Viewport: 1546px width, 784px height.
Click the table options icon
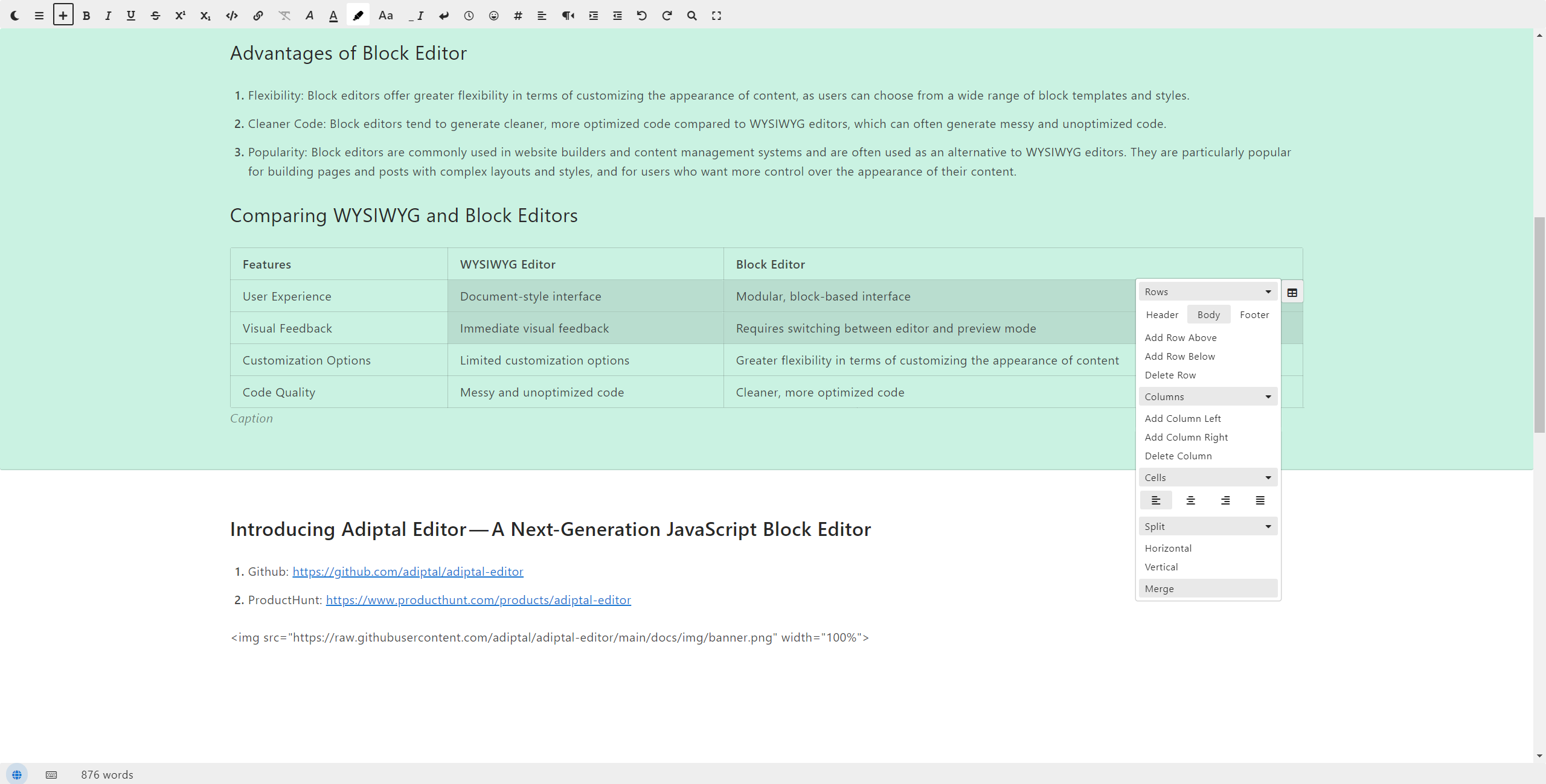[1292, 293]
